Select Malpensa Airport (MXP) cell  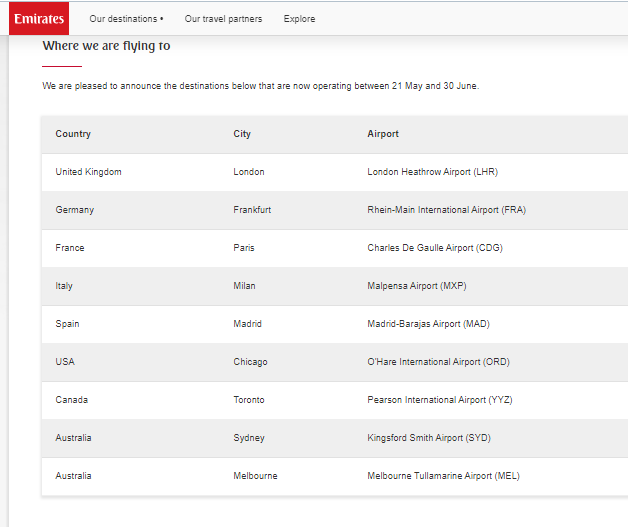(x=417, y=286)
